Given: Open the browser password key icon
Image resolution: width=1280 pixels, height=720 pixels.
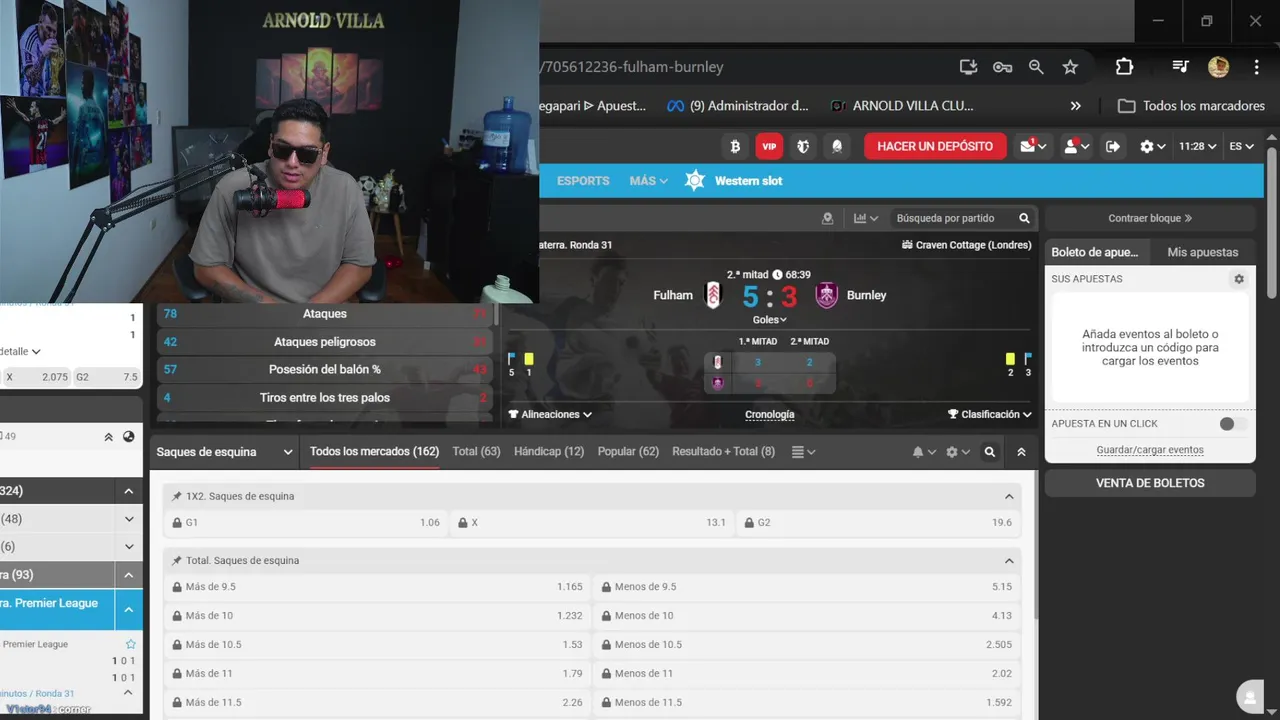Looking at the screenshot, I should [1002, 67].
